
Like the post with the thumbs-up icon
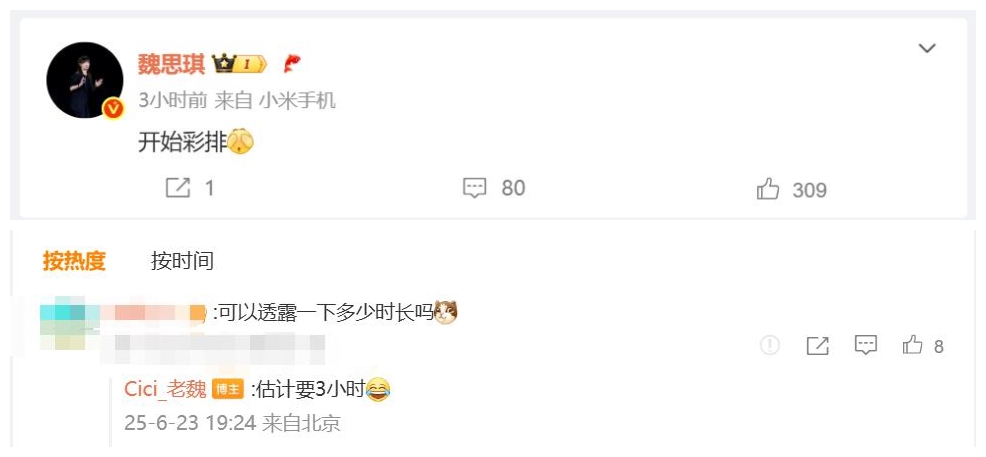click(768, 189)
